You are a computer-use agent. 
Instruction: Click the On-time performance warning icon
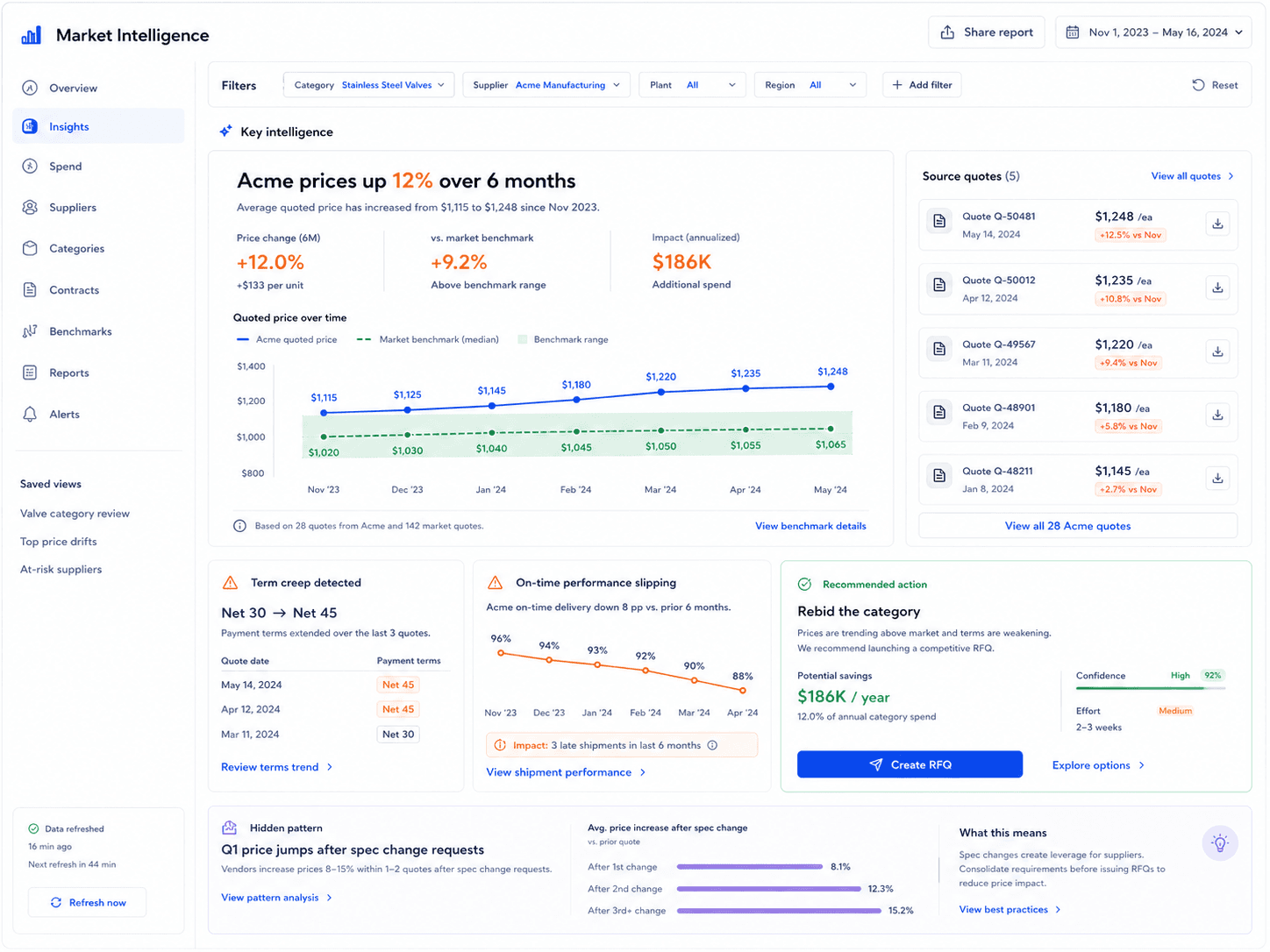pyautogui.click(x=495, y=583)
